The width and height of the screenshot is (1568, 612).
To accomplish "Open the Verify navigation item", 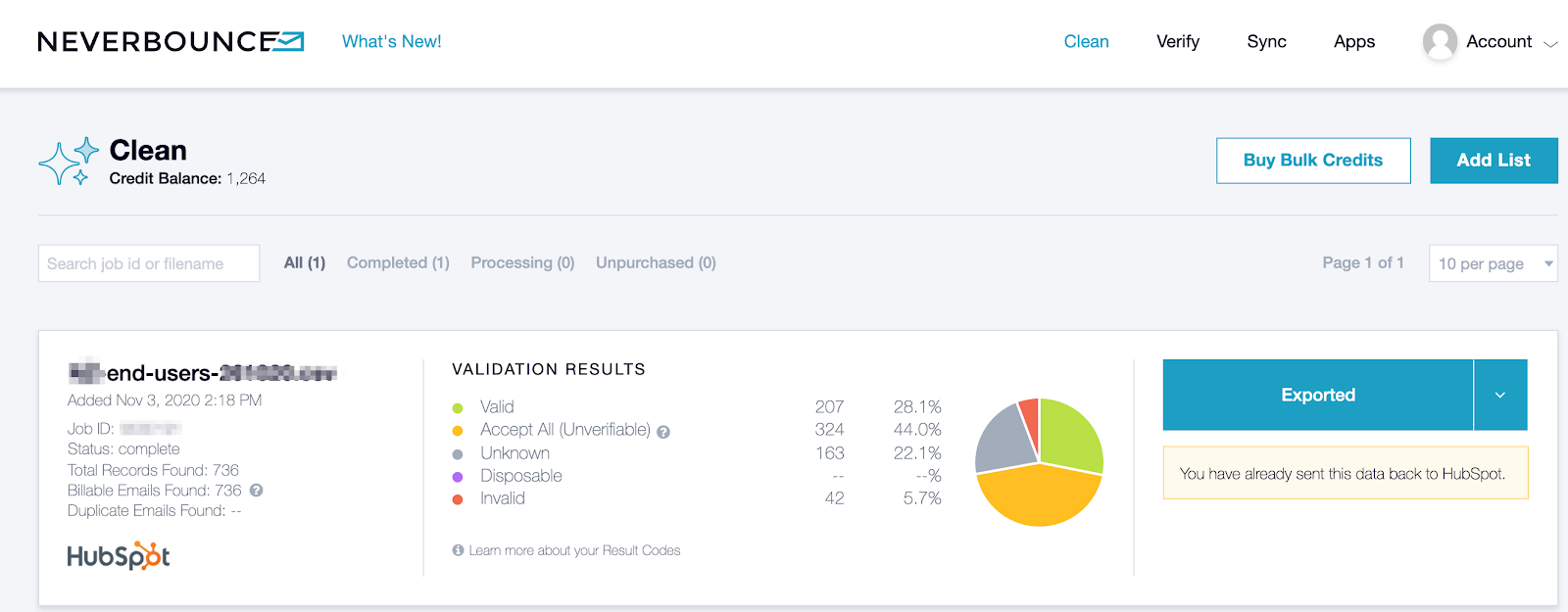I will 1177,41.
